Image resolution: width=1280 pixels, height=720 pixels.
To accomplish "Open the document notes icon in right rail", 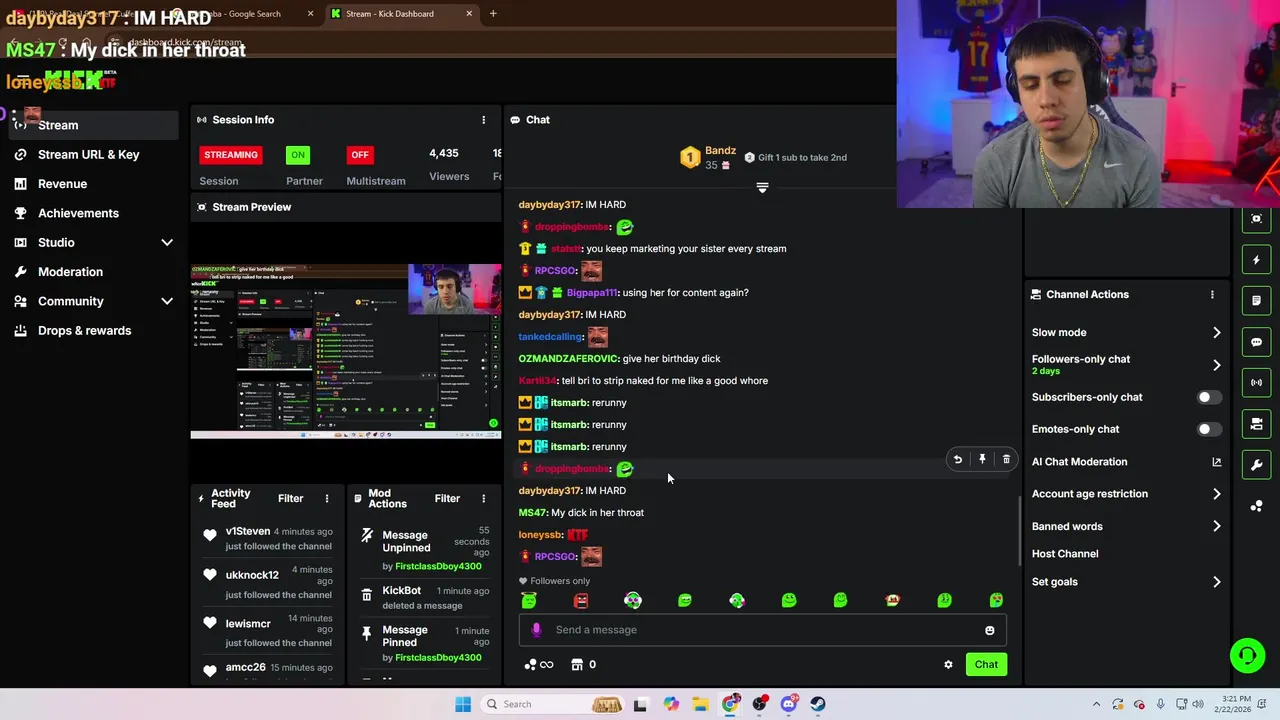I will 1256,301.
